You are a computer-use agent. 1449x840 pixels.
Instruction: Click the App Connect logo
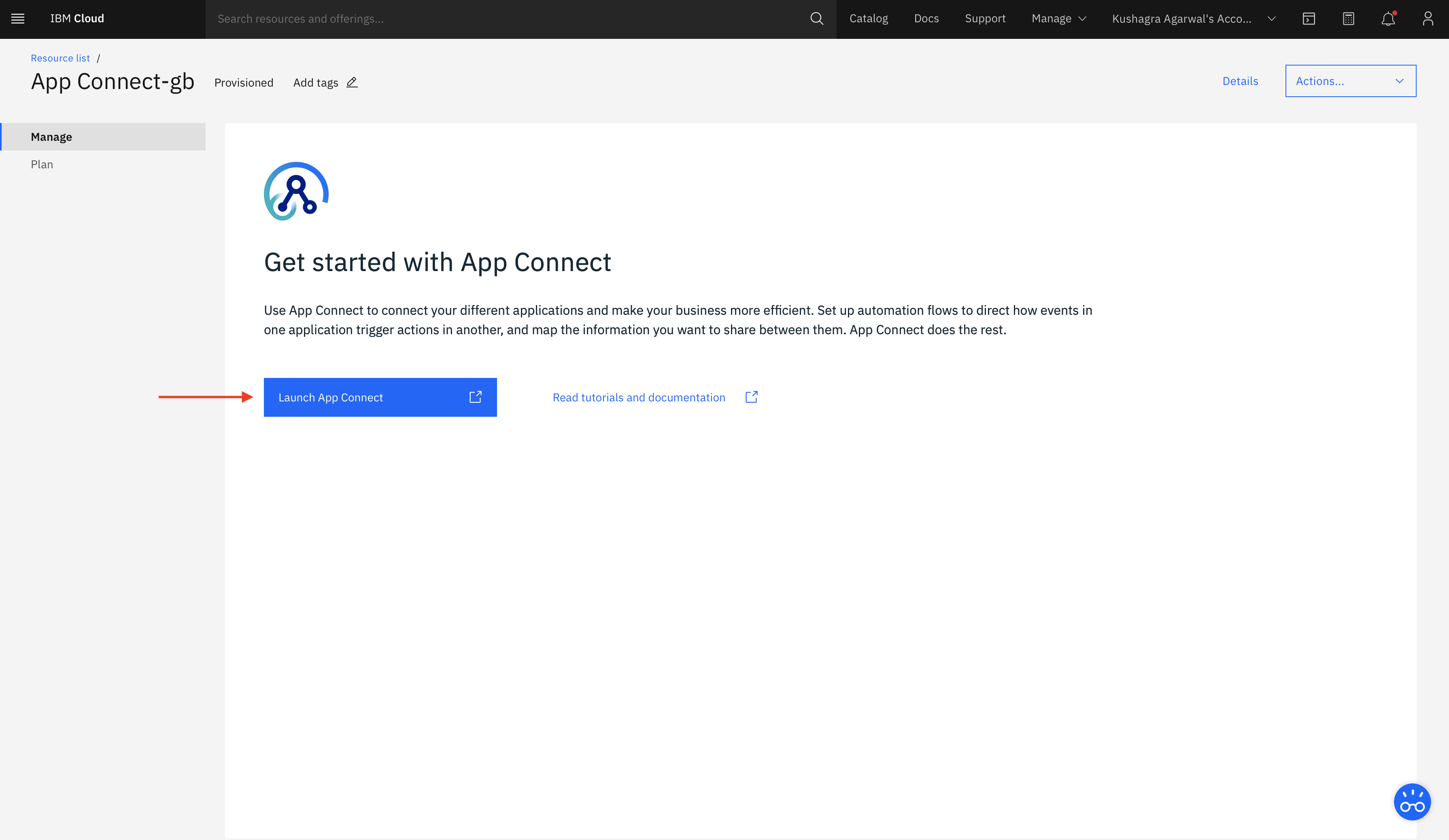(296, 191)
